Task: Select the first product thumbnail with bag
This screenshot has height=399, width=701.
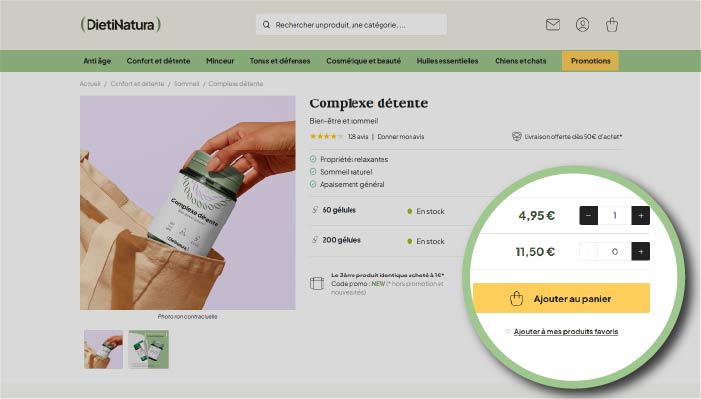Action: coord(103,349)
